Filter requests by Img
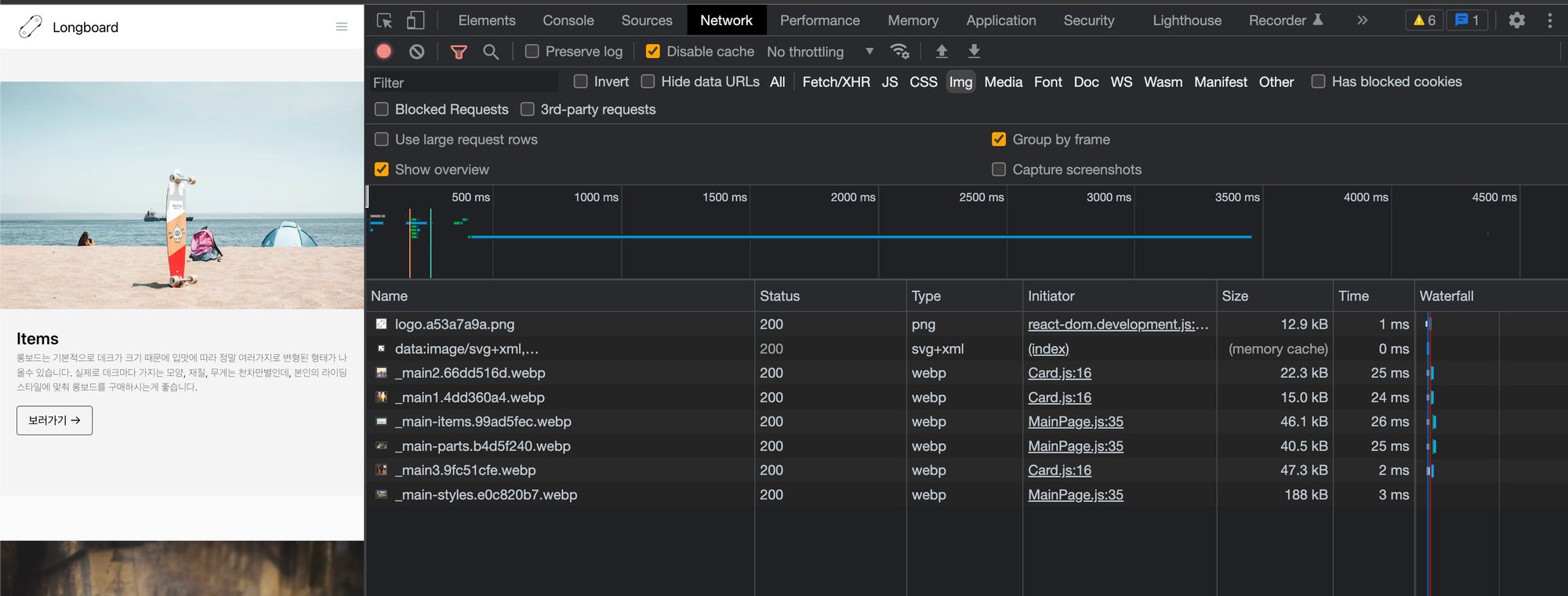This screenshot has height=596, width=1568. click(x=960, y=82)
